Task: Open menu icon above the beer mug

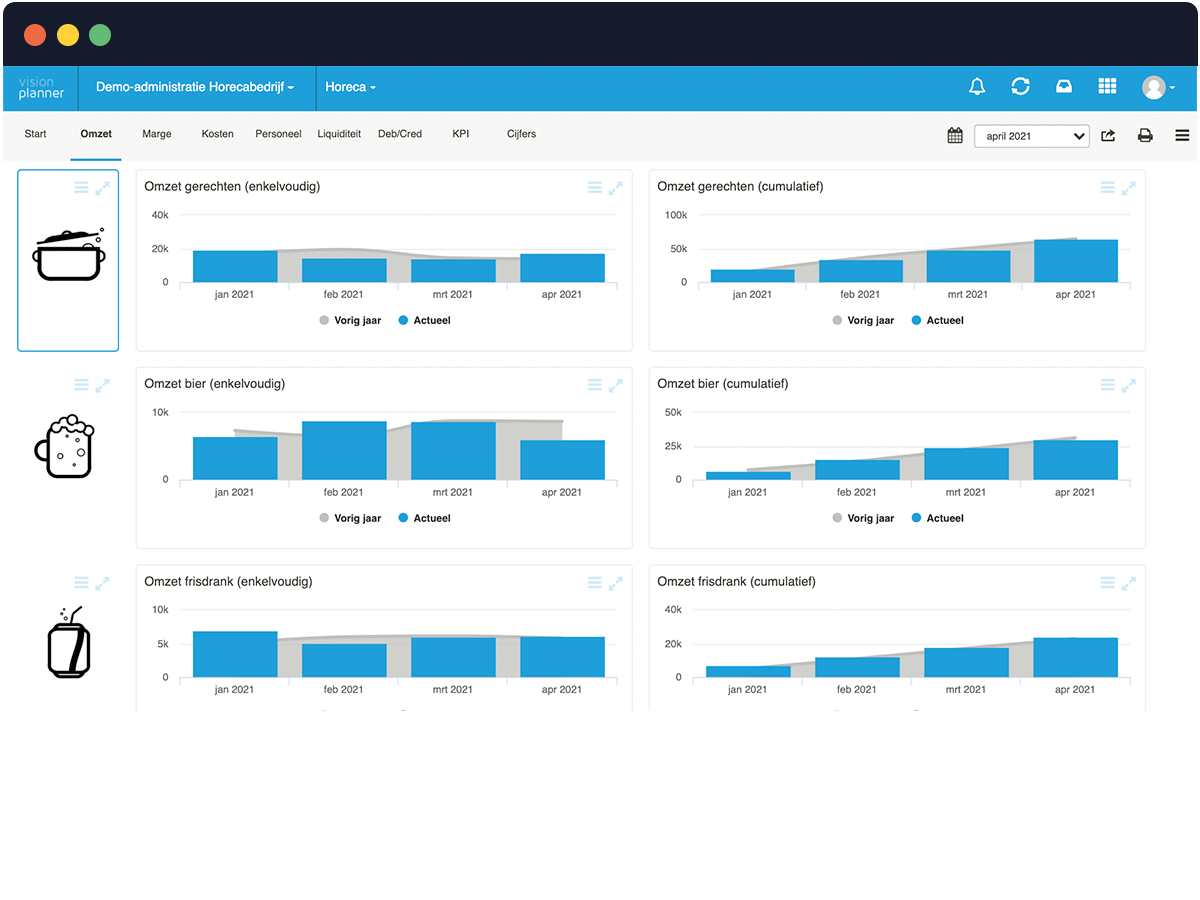Action: pyautogui.click(x=82, y=385)
